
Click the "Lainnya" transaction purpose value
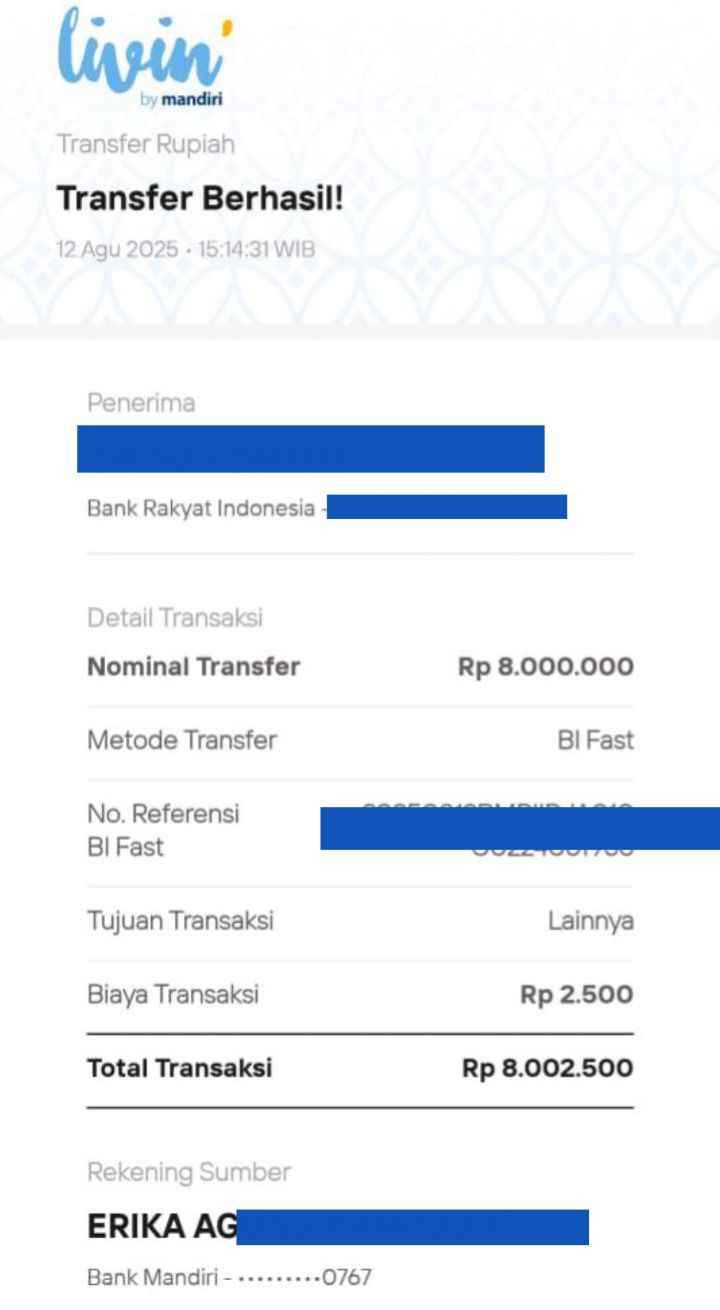click(x=590, y=921)
